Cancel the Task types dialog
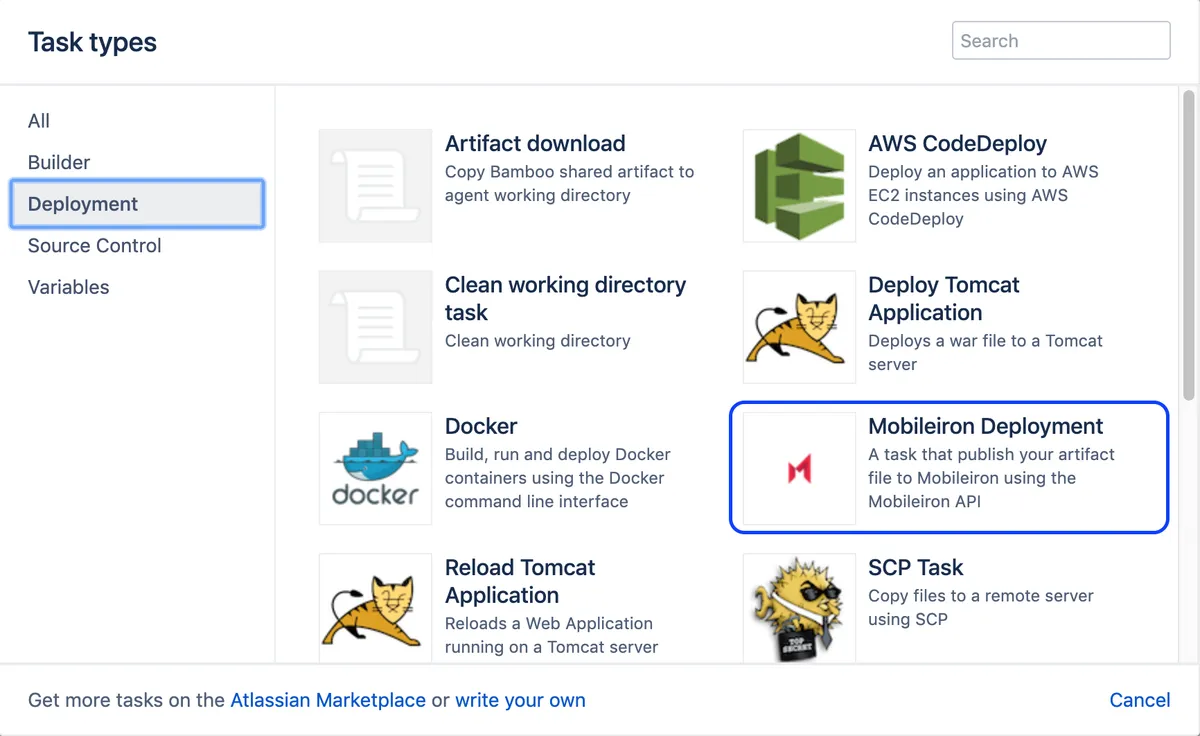 click(x=1140, y=700)
